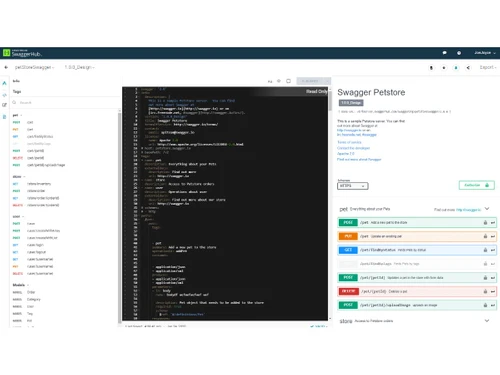Select the edit pencil icon in left rail
This screenshot has height=375, width=500.
(4, 105)
